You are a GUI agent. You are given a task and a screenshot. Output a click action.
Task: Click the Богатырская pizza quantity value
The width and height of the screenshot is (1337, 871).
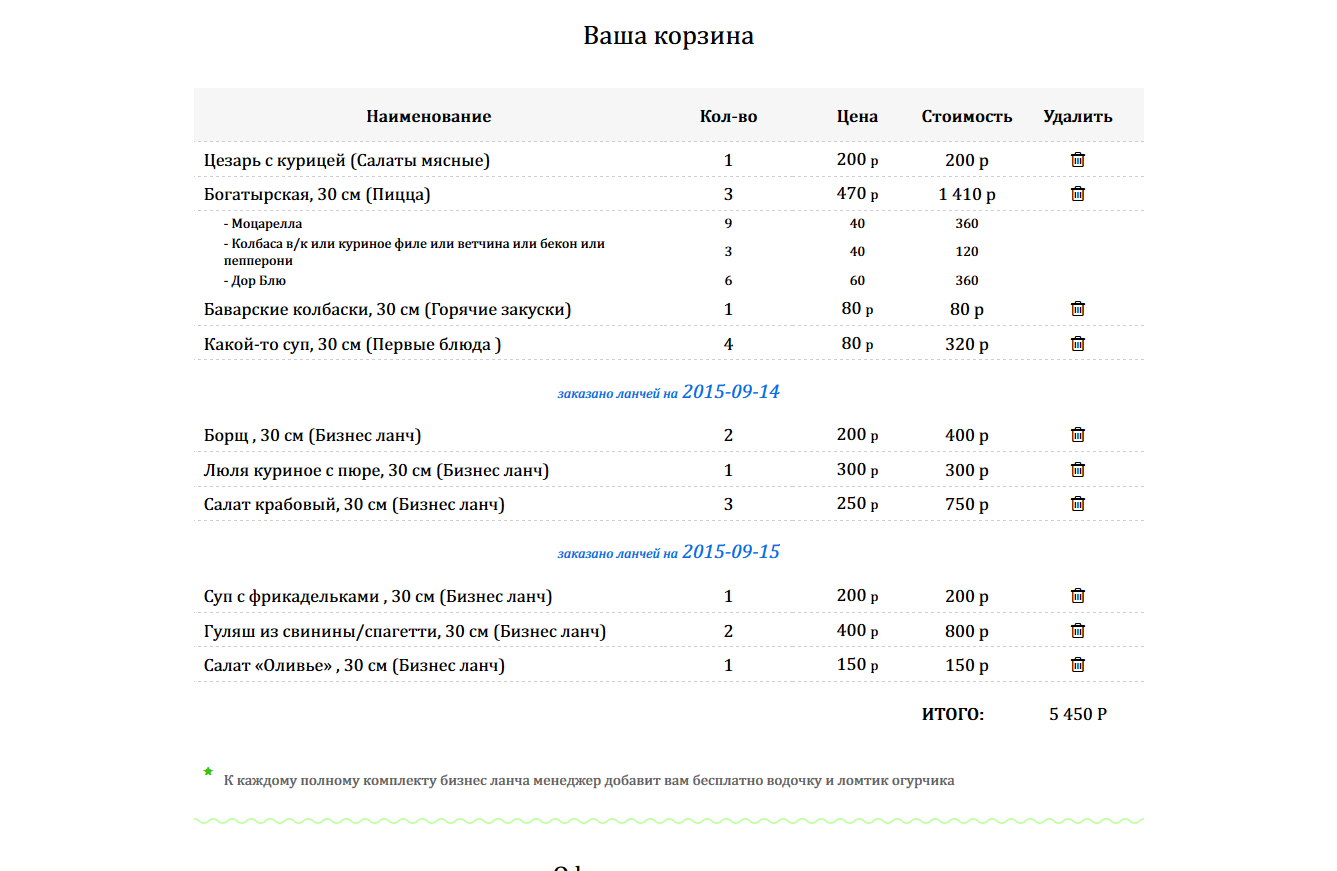[x=728, y=195]
